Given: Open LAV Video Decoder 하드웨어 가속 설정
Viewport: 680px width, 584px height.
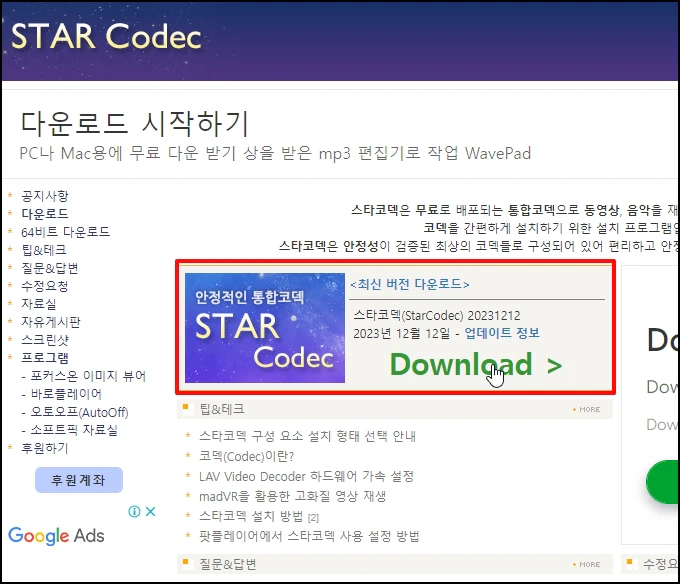Looking at the screenshot, I should click(x=307, y=476).
